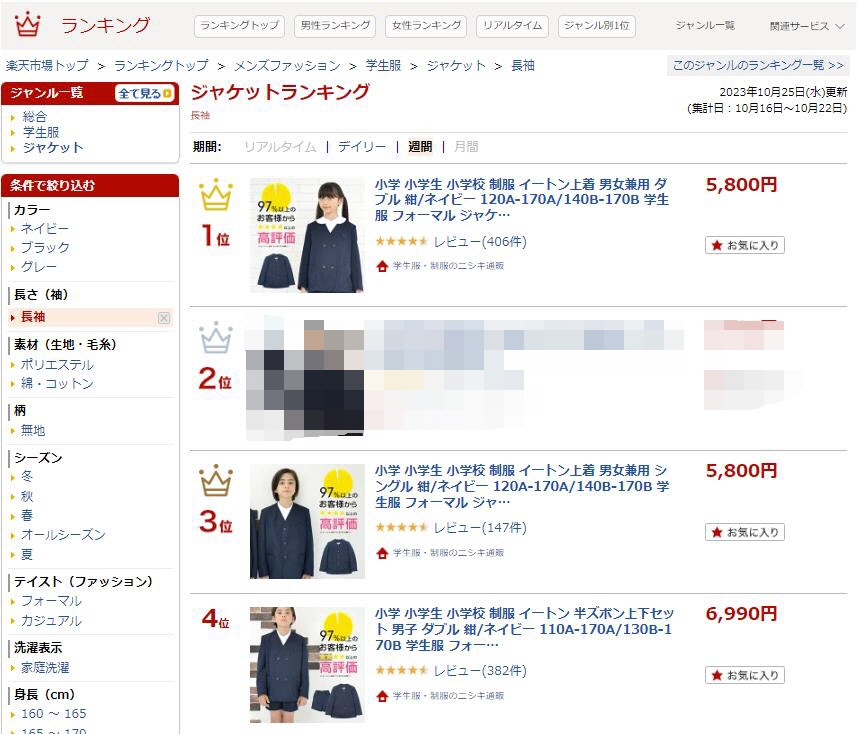Click the star favorite button for rank 3
The image size is (857, 734).
[x=744, y=532]
